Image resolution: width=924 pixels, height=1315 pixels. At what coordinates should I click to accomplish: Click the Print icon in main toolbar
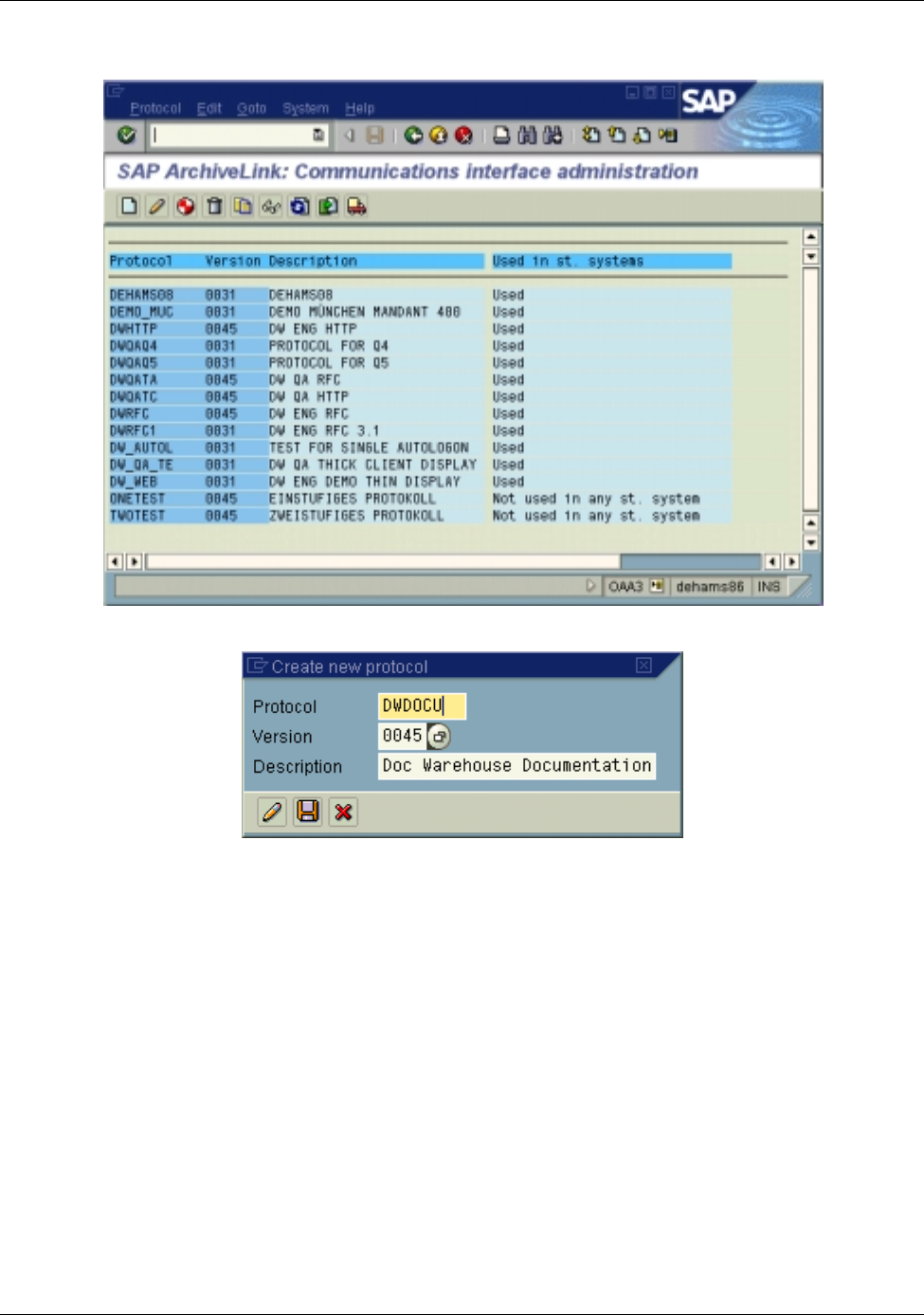click(501, 136)
